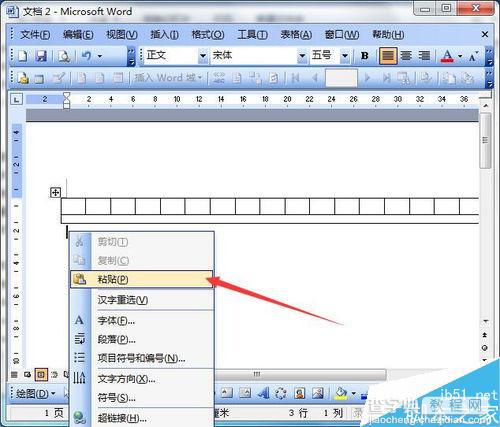Open the 五号 font size dropdown
The height and width of the screenshot is (427, 500).
coord(345,56)
